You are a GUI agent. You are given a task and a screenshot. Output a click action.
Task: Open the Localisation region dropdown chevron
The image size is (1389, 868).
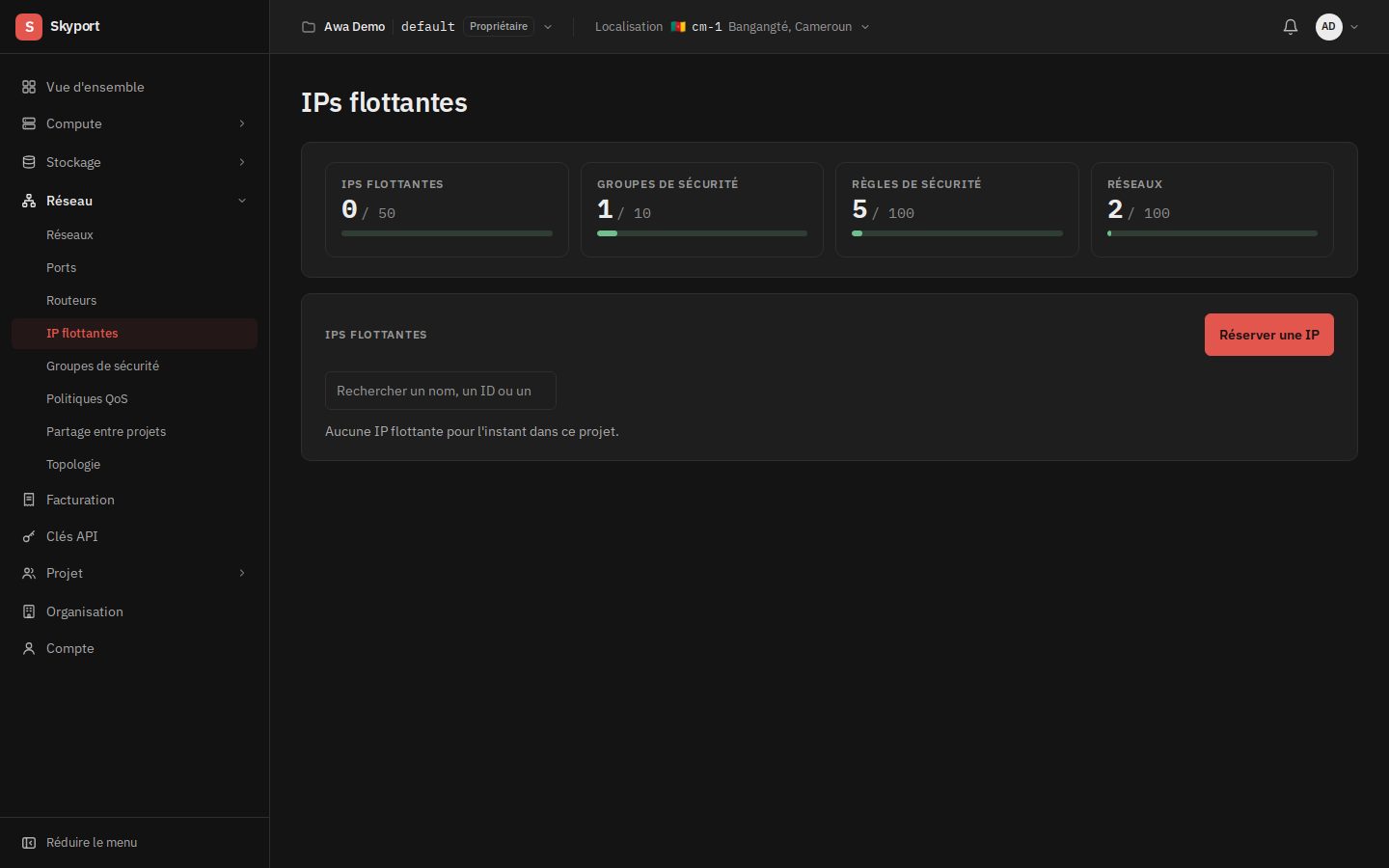(x=865, y=27)
